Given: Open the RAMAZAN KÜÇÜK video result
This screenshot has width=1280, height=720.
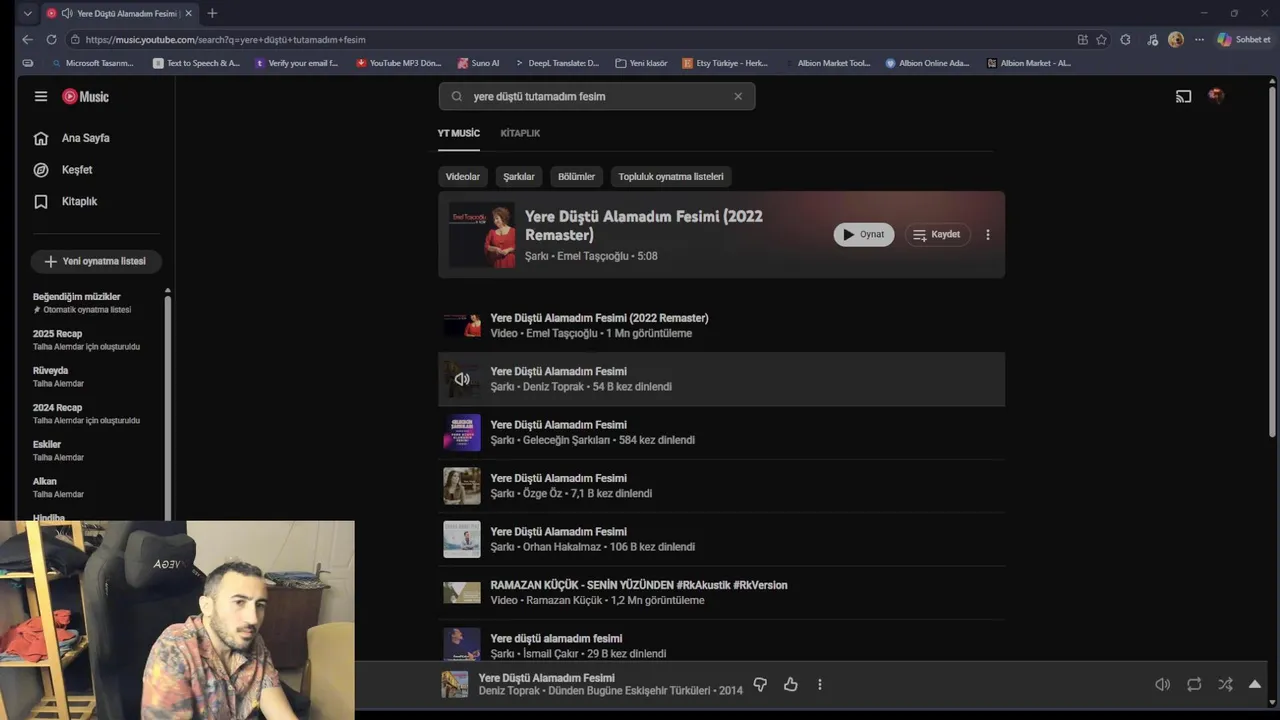Looking at the screenshot, I should coord(721,592).
